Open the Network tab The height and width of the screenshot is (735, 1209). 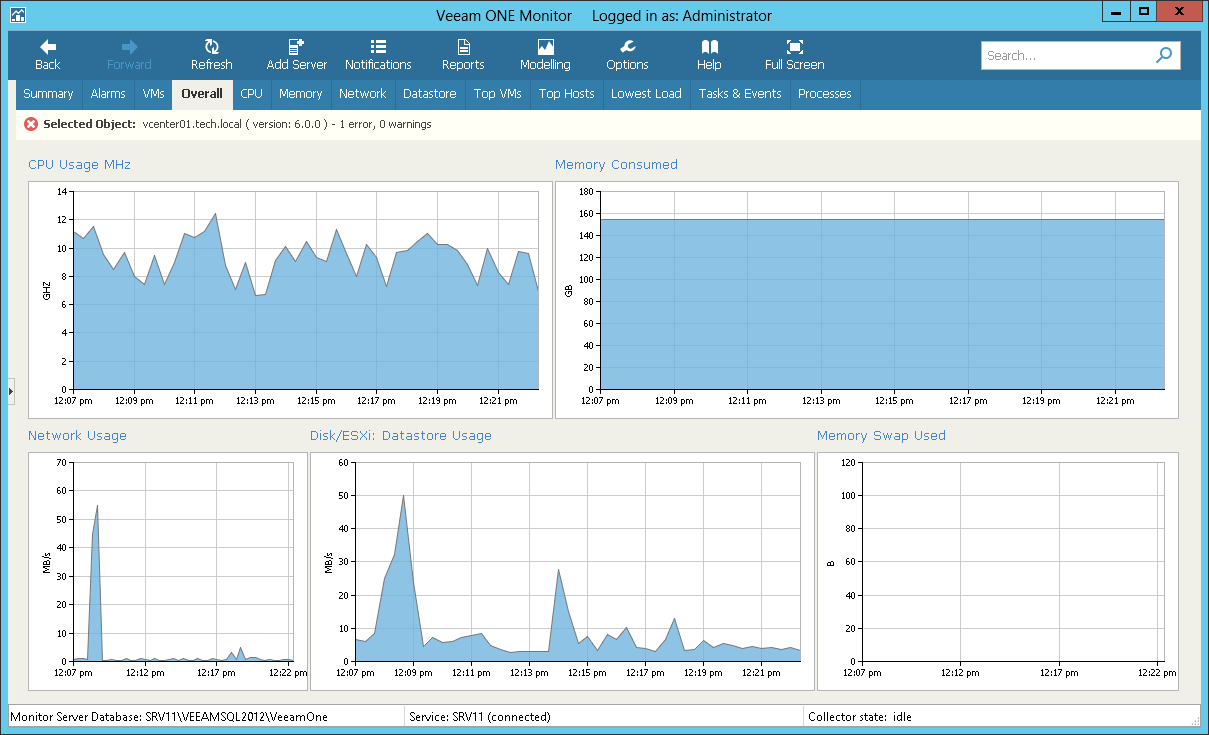pos(363,94)
